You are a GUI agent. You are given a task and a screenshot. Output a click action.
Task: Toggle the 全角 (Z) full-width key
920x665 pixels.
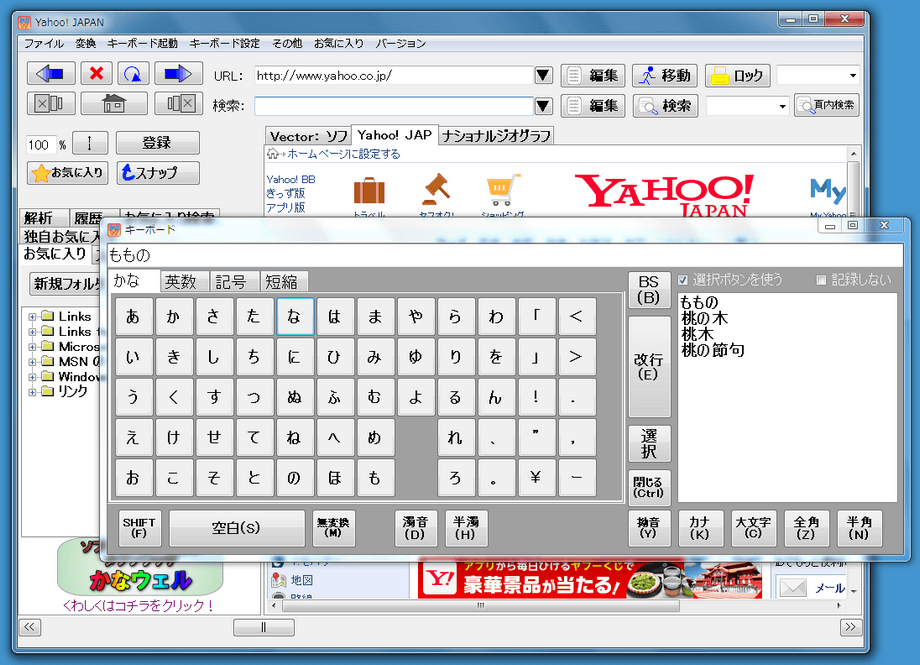click(806, 528)
